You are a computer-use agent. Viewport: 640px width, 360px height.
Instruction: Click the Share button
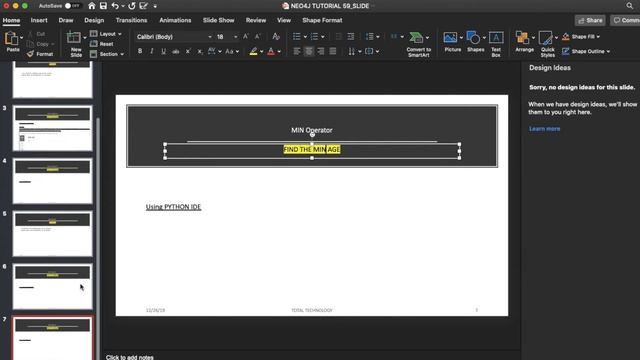590,20
